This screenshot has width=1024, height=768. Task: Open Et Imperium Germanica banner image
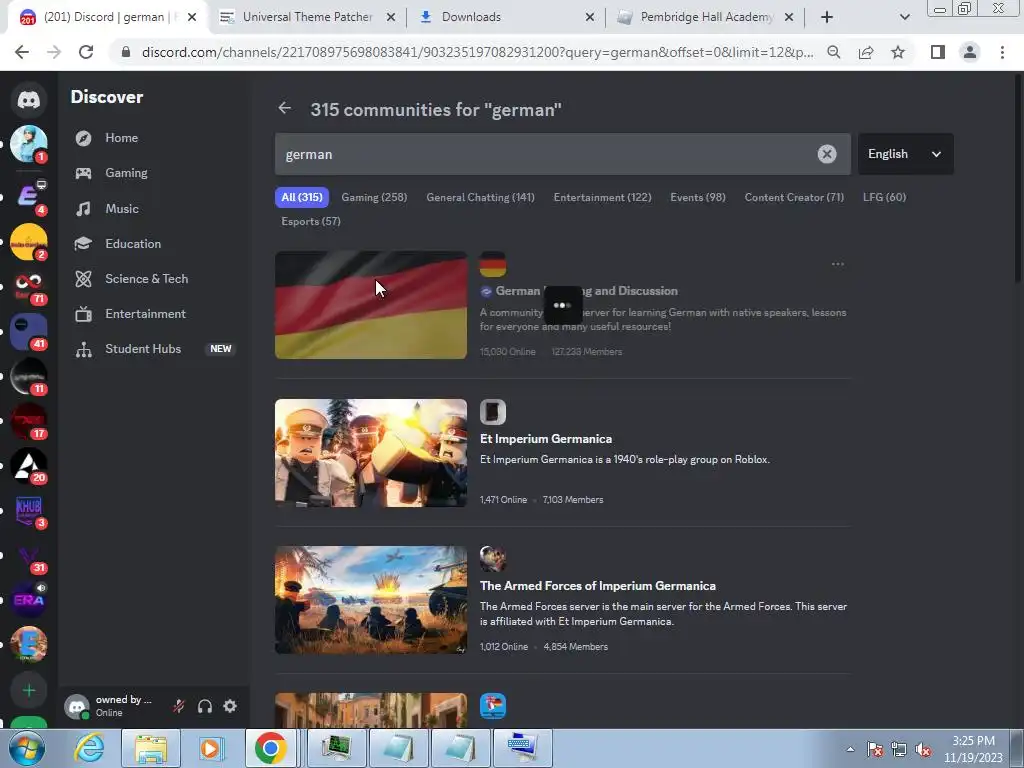point(371,453)
